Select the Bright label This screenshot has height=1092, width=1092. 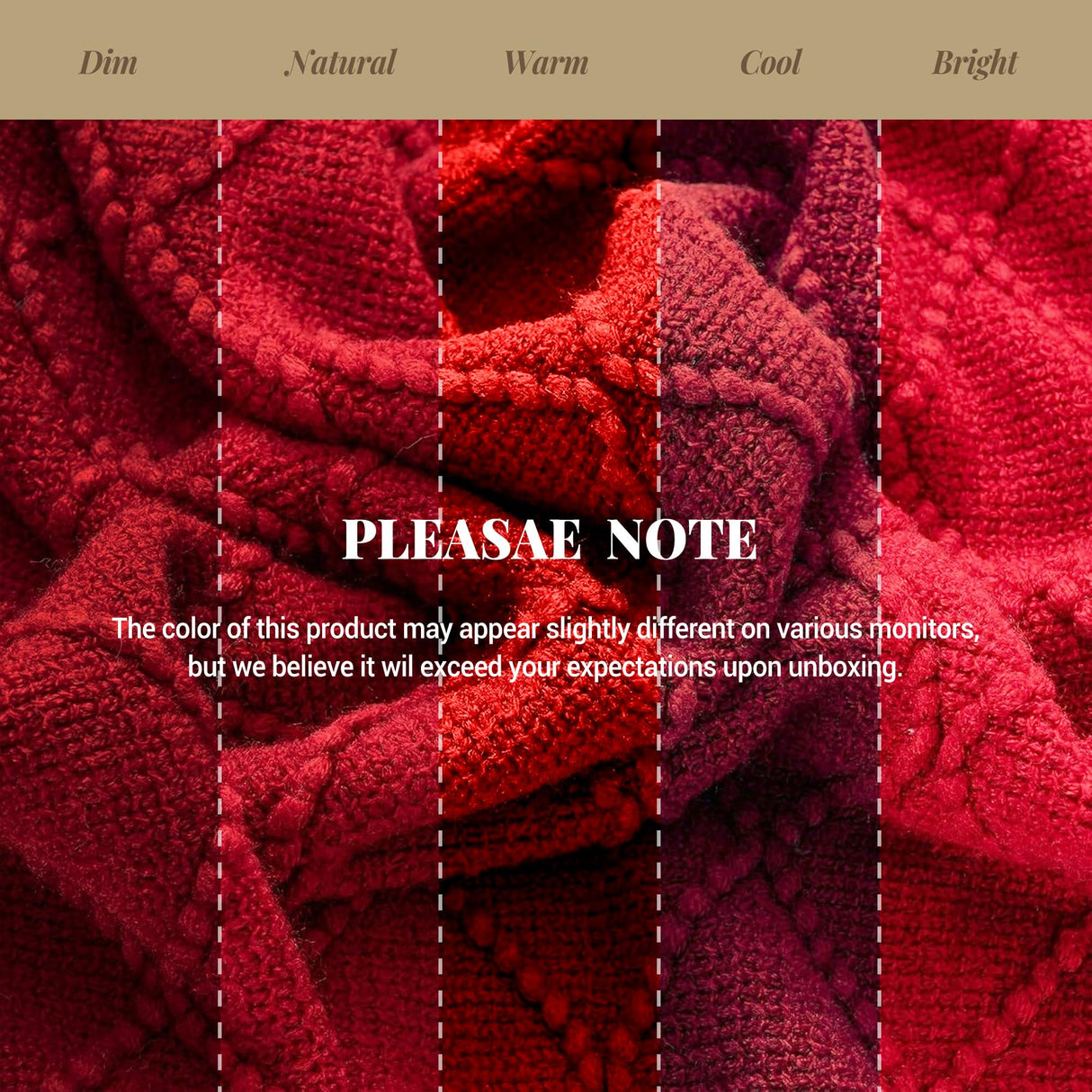click(974, 64)
